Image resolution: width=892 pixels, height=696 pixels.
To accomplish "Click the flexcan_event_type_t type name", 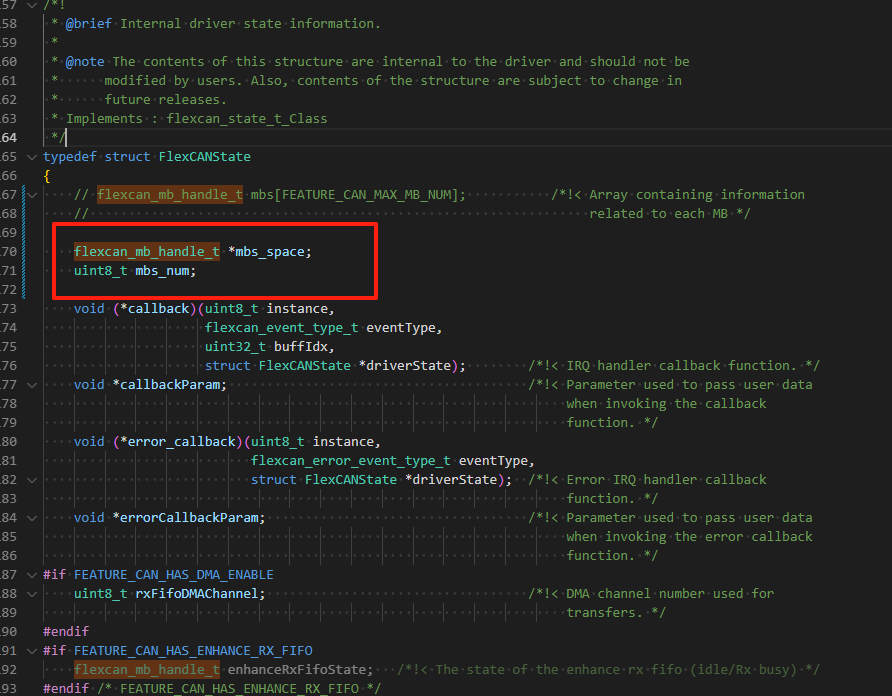I will tap(282, 328).
